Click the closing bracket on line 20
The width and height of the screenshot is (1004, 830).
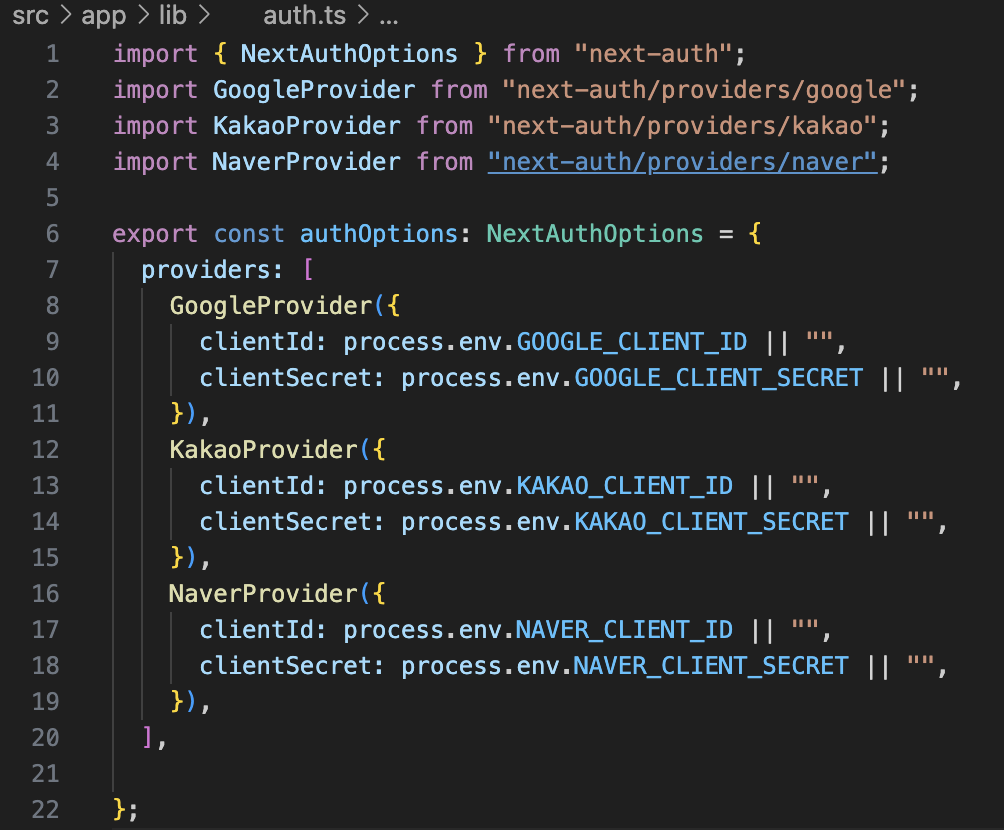click(x=148, y=737)
